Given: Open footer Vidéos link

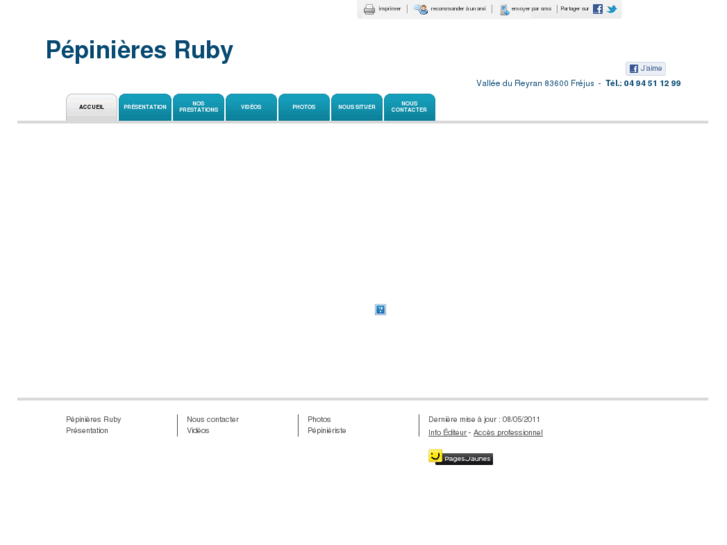Looking at the screenshot, I should click(198, 430).
